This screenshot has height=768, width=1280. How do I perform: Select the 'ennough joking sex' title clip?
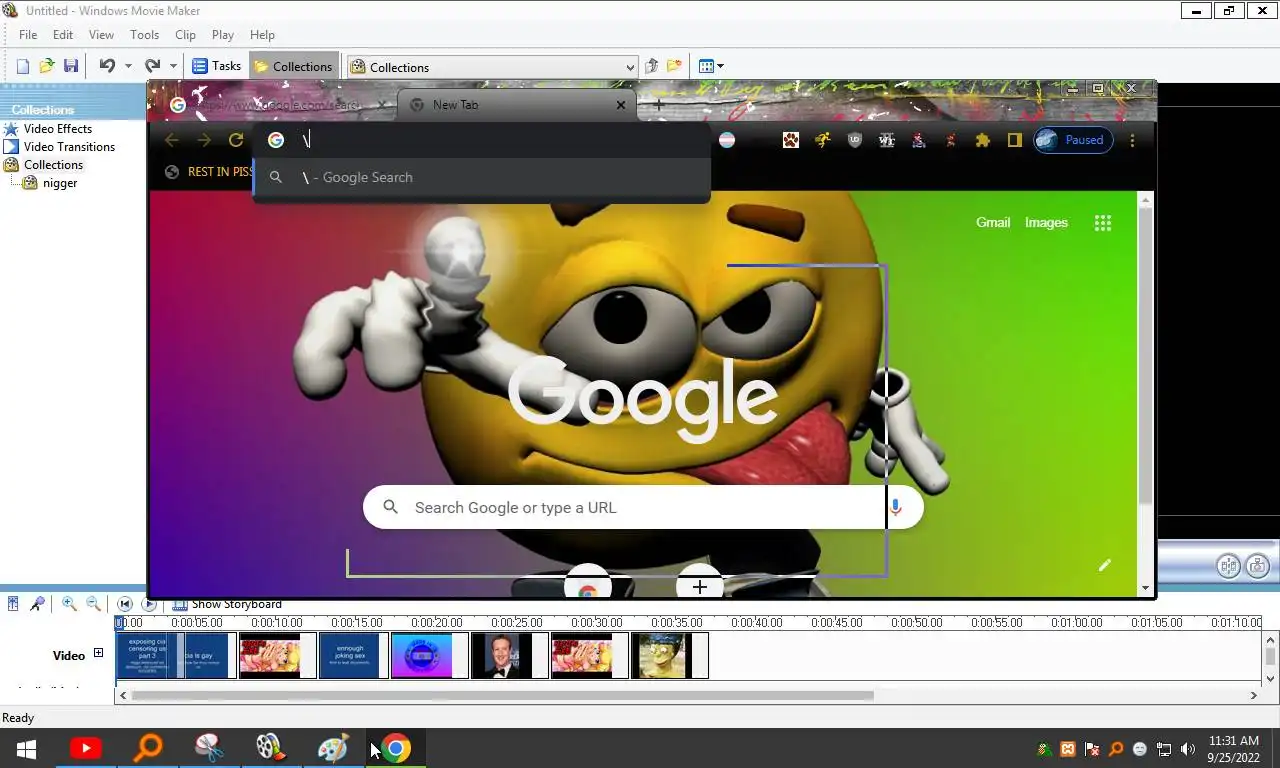353,656
